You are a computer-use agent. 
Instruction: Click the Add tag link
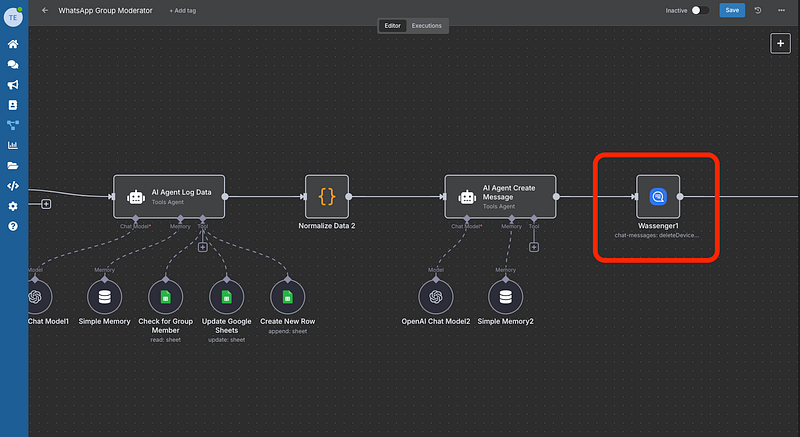[183, 10]
